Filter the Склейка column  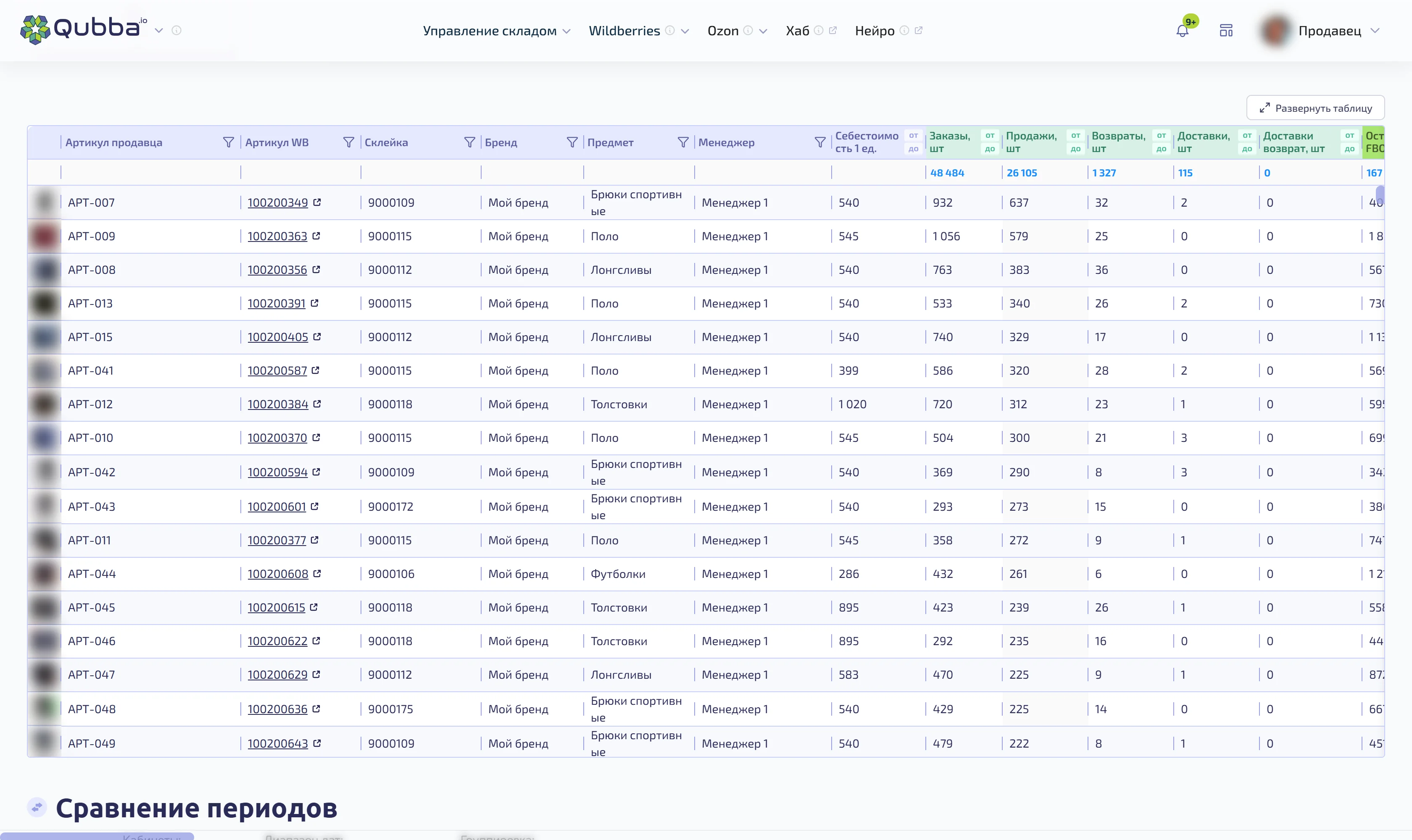[x=469, y=142]
